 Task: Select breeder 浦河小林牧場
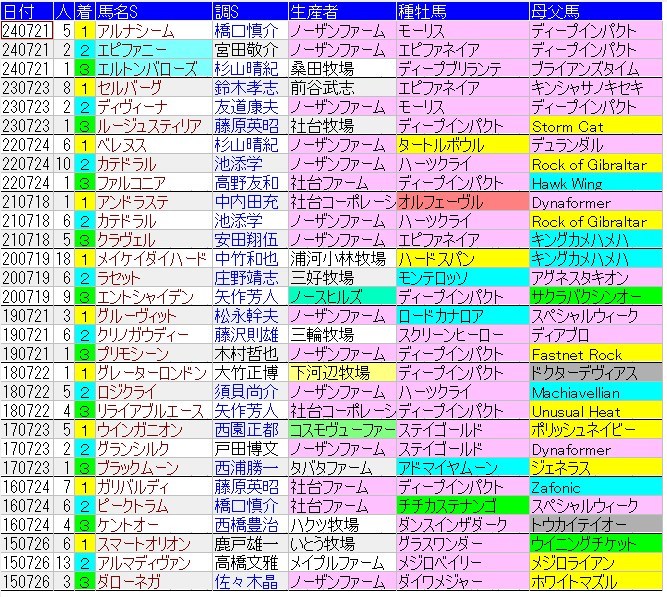(x=342, y=259)
